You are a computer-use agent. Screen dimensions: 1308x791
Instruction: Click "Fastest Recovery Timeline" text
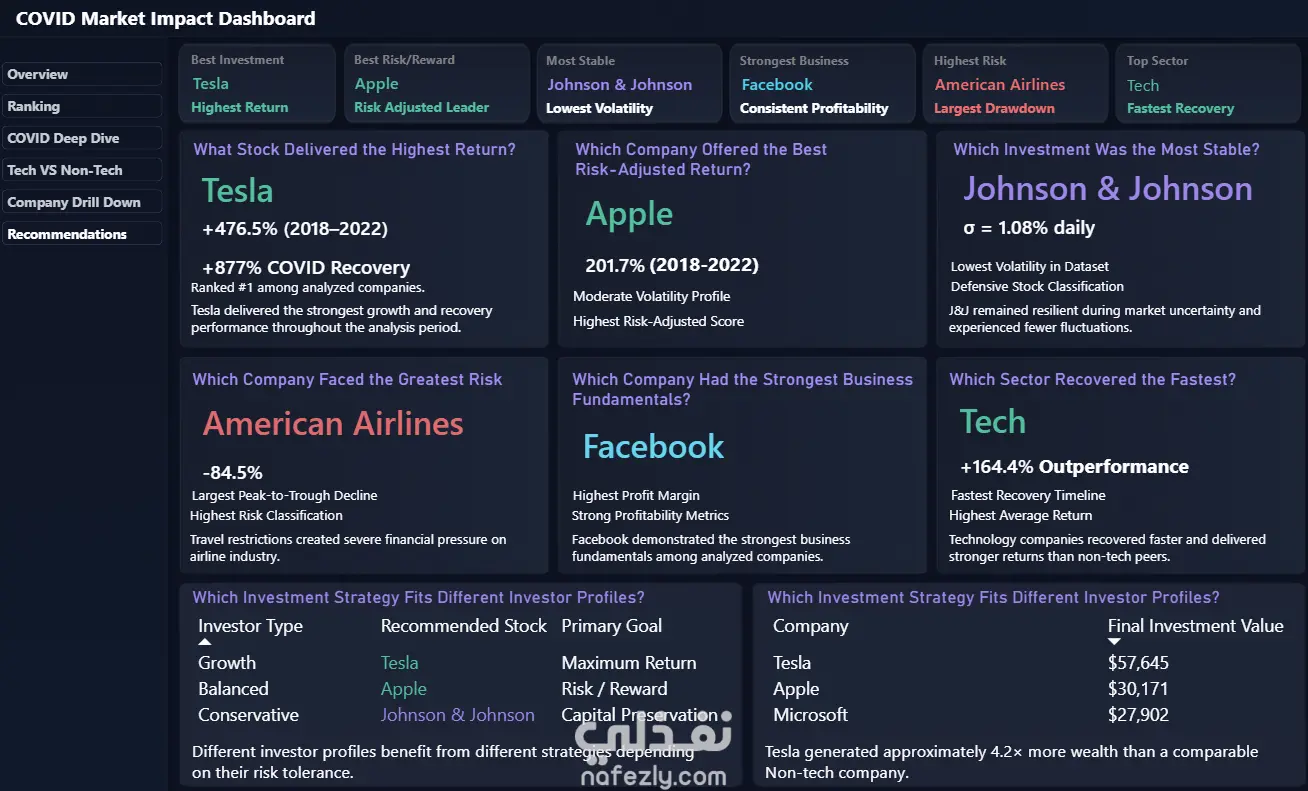pyautogui.click(x=1028, y=496)
